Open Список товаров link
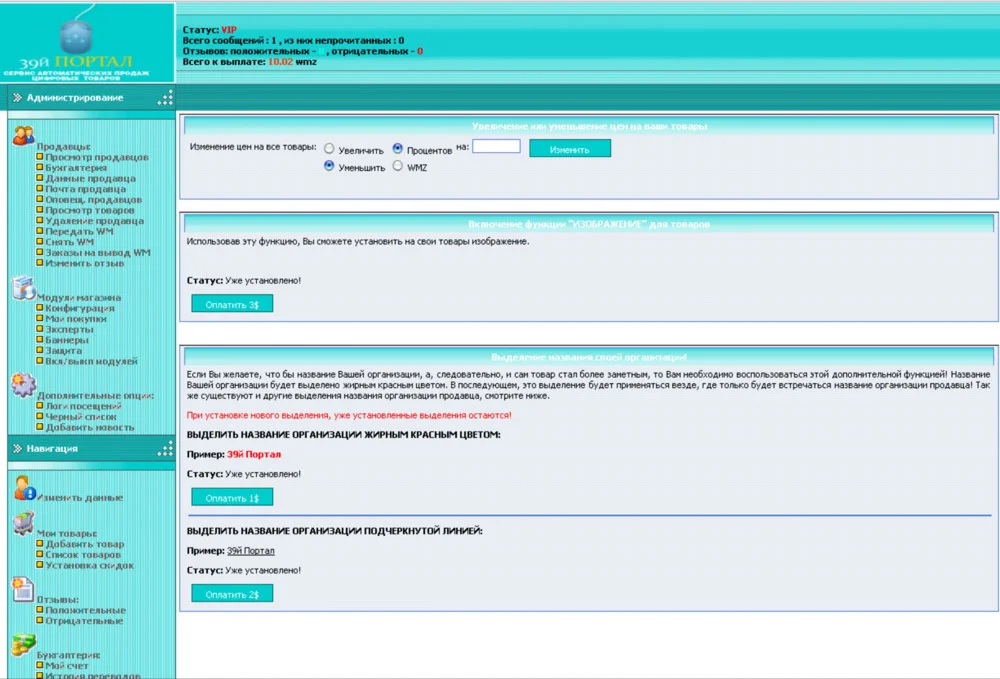Image resolution: width=1000 pixels, height=679 pixels. 83,555
